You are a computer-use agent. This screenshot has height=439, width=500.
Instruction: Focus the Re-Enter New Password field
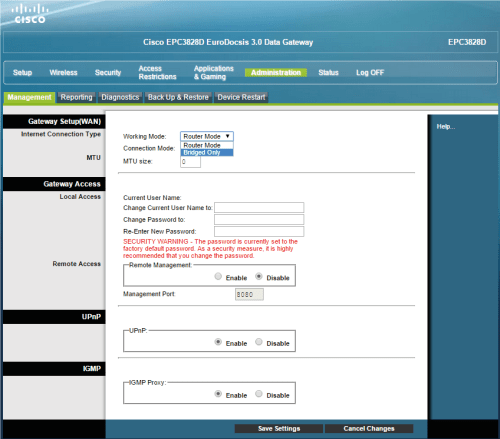pyautogui.click(x=259, y=231)
